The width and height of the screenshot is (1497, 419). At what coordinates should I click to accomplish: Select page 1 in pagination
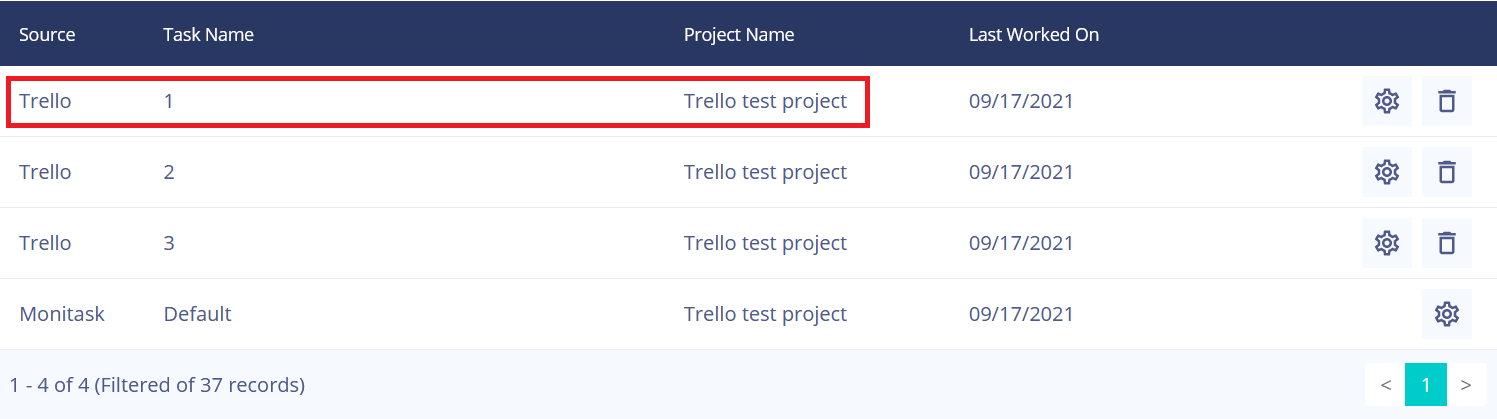coord(1426,385)
